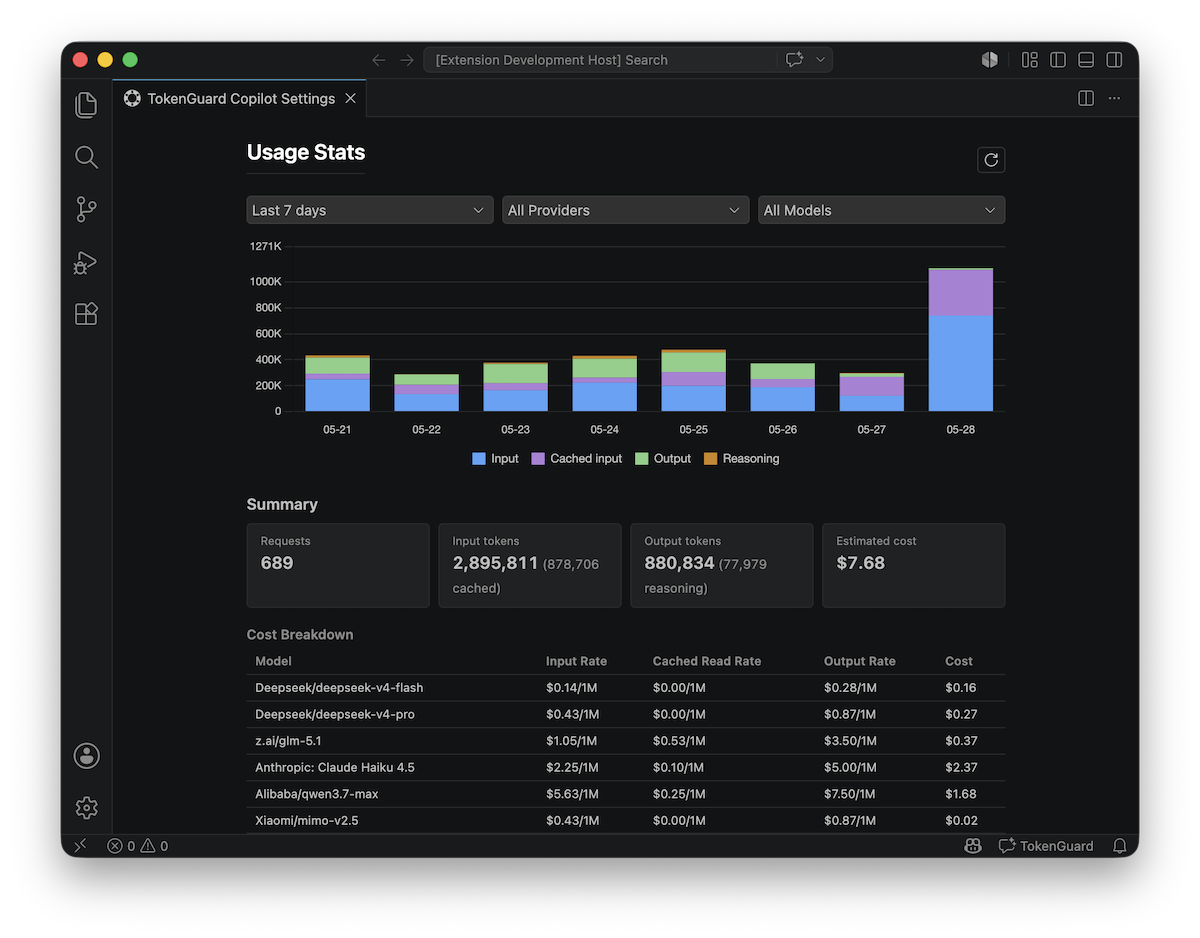Image resolution: width=1200 pixels, height=938 pixels.
Task: Open remote window indicator in status bar
Action: point(81,846)
